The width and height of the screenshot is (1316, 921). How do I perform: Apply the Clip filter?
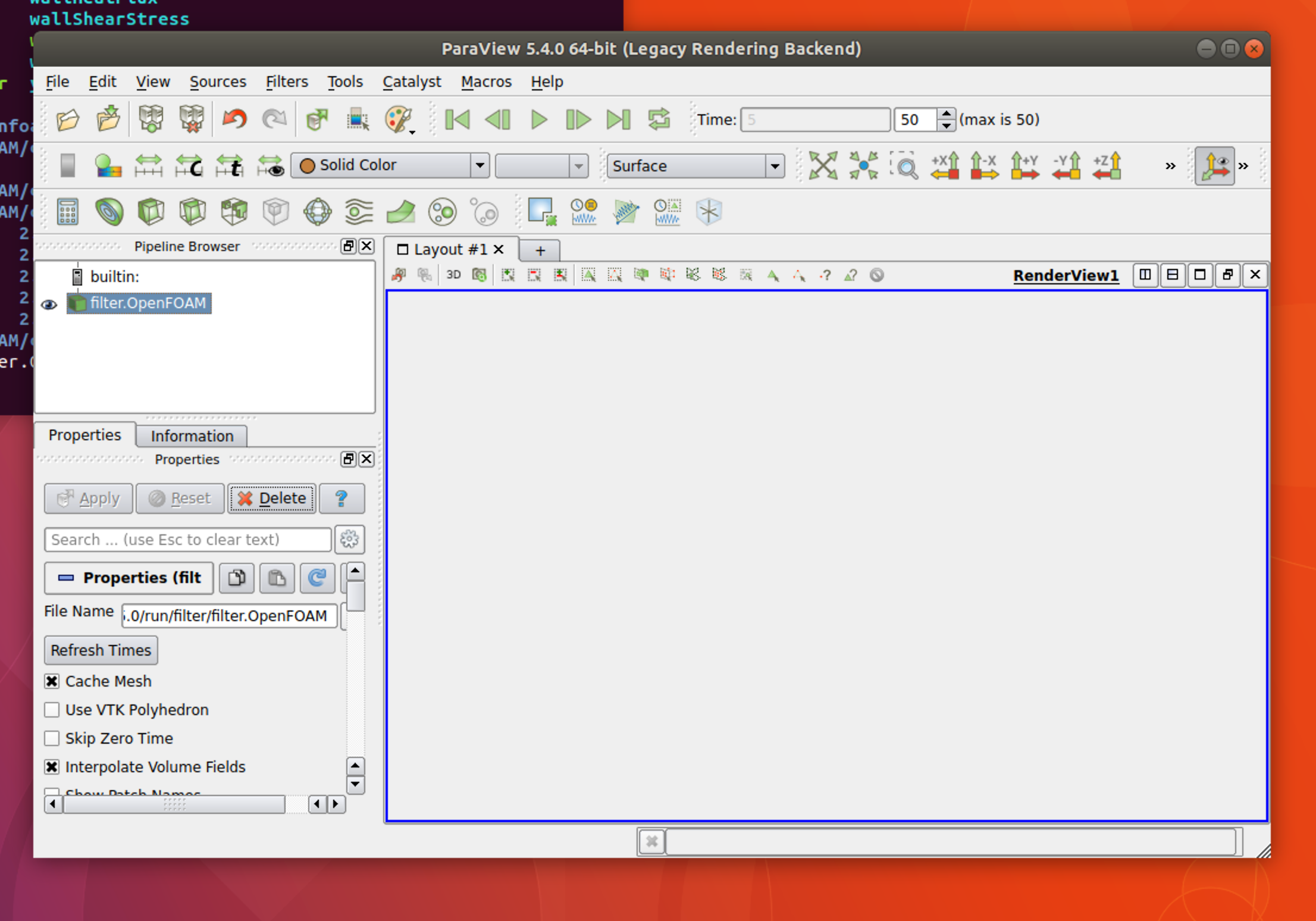(151, 212)
